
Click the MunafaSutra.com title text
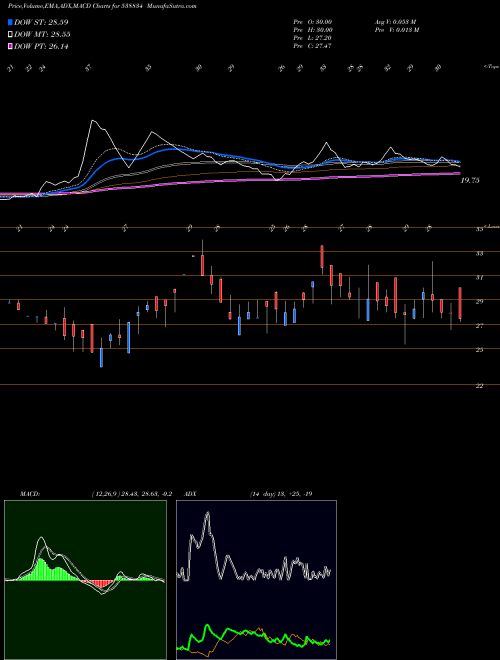(173, 7)
